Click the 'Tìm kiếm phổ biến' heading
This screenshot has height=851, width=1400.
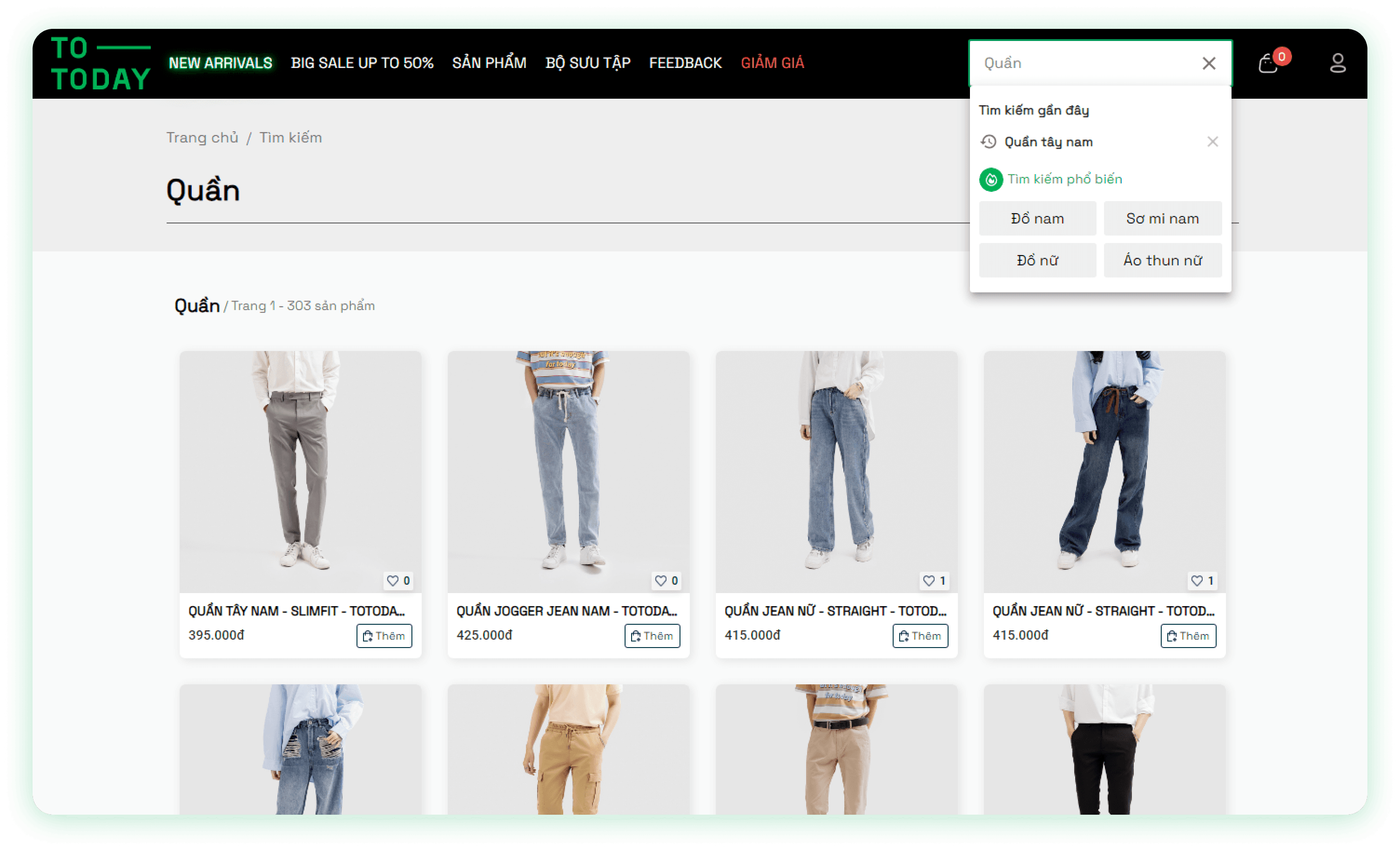[1065, 179]
